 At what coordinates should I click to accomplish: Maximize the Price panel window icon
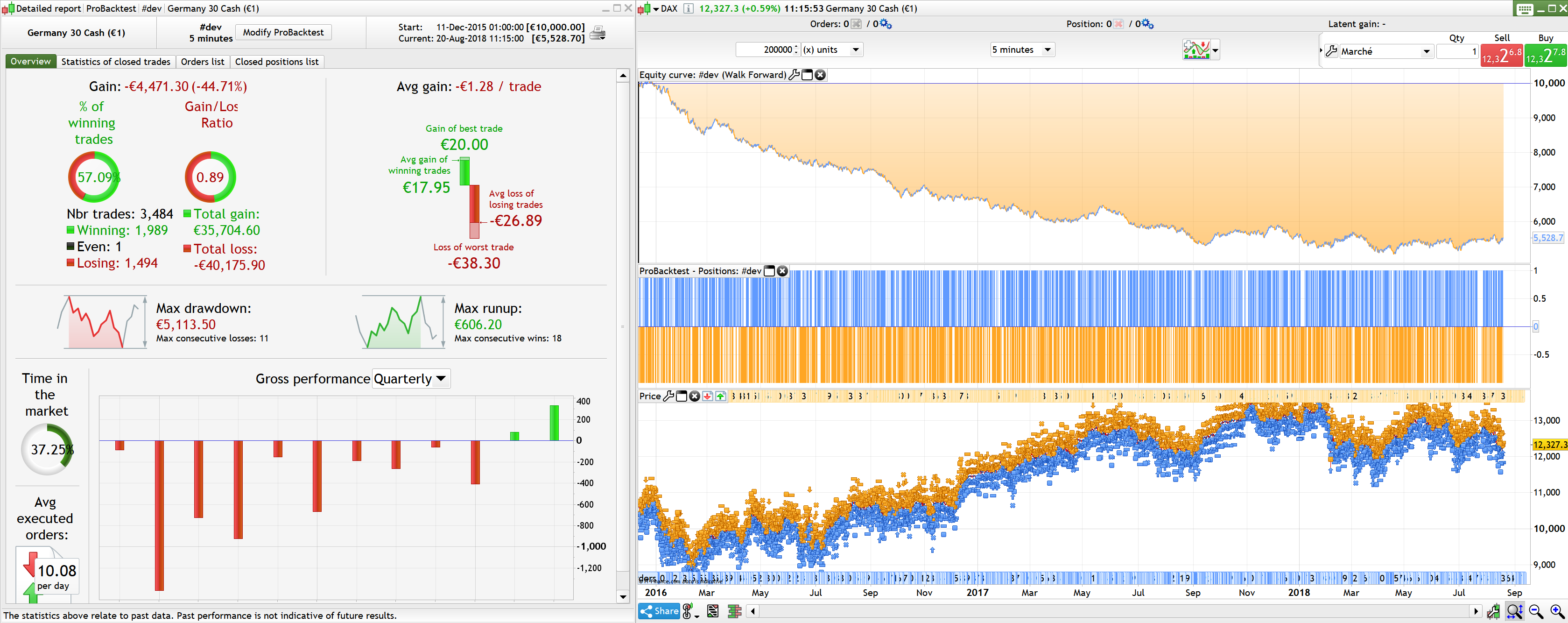[682, 396]
